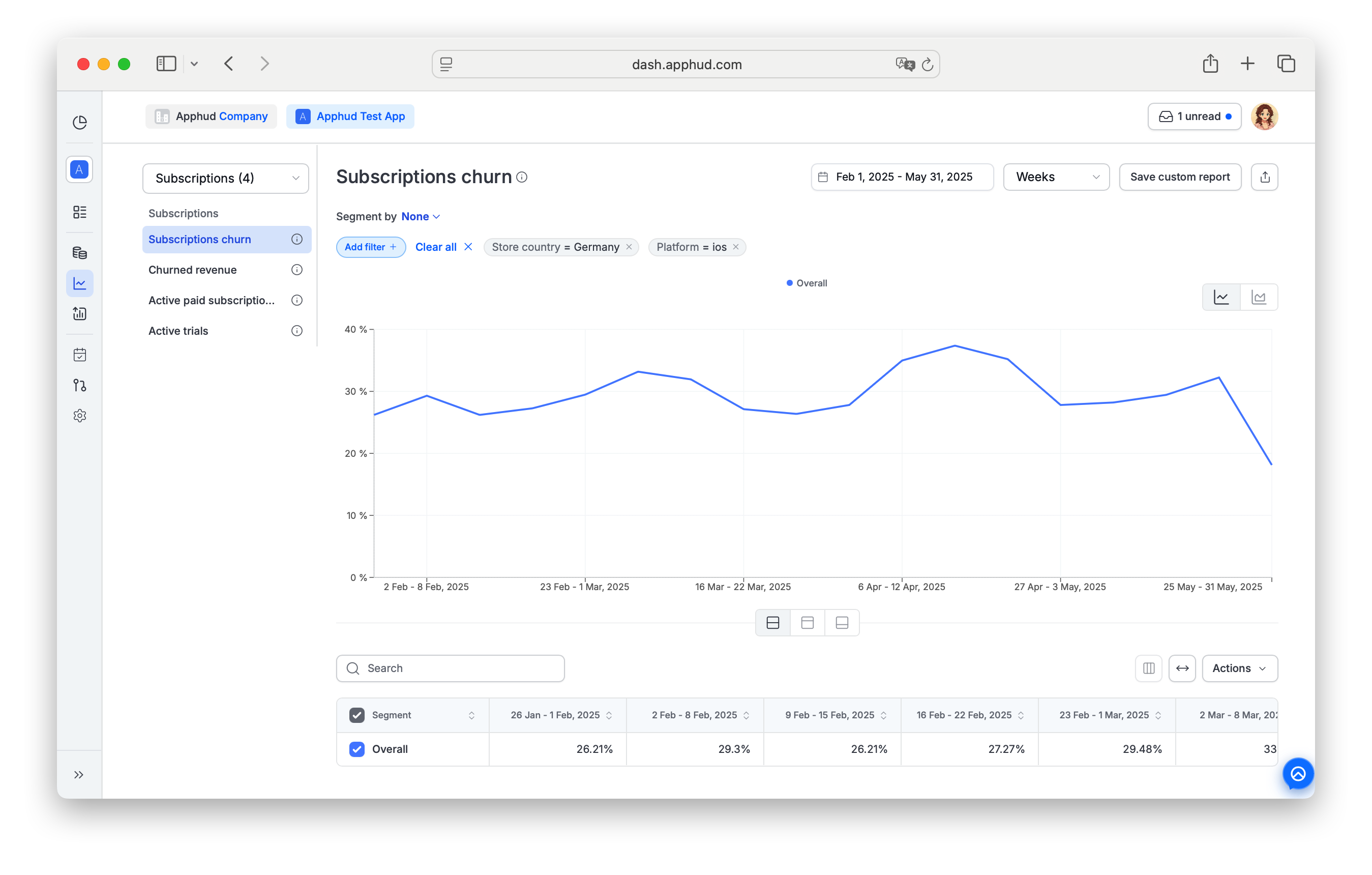Click the browser back arrow
This screenshot has width=1372, height=875.
click(228, 64)
